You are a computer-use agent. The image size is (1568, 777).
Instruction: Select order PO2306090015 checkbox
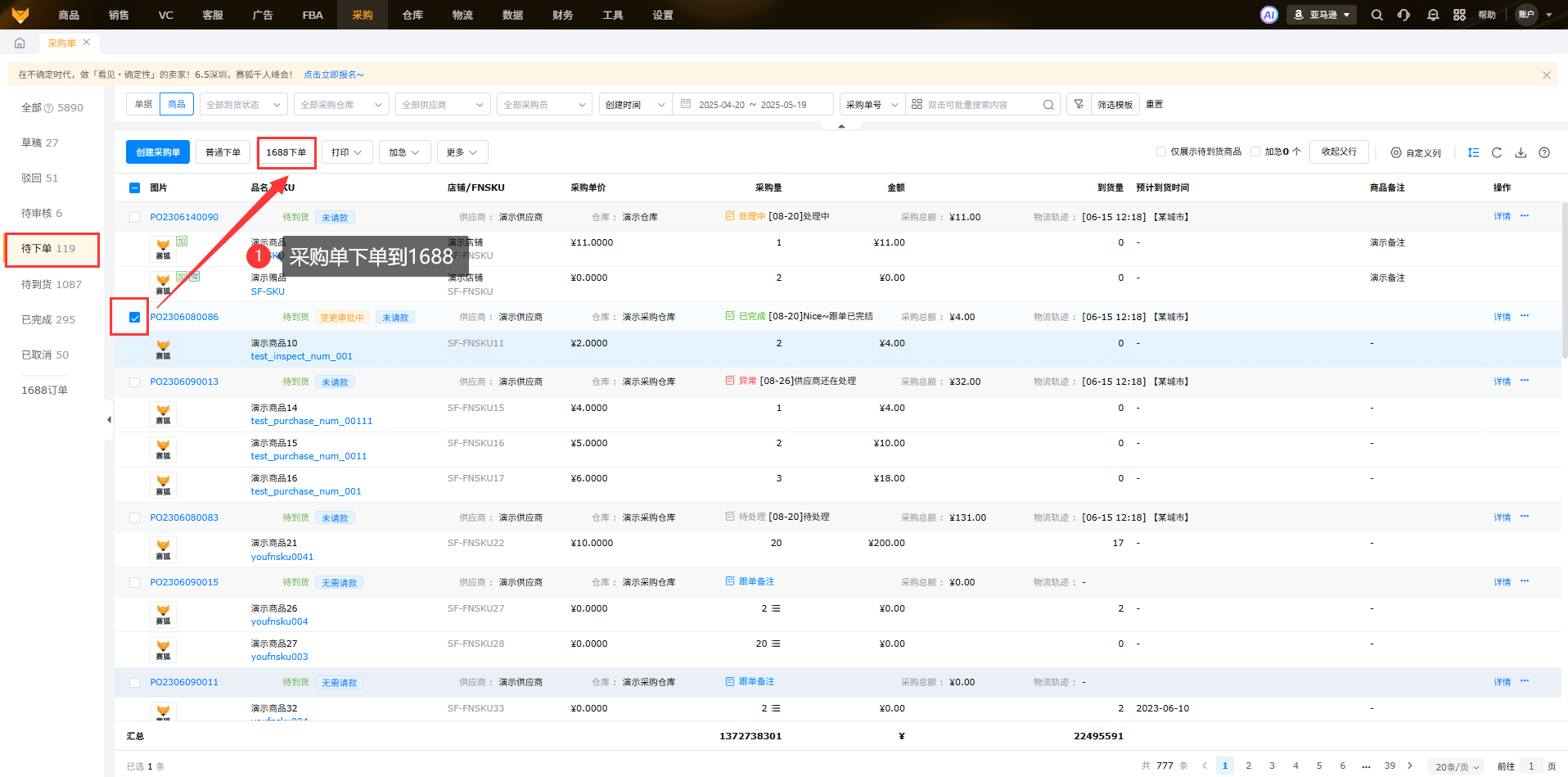click(135, 583)
